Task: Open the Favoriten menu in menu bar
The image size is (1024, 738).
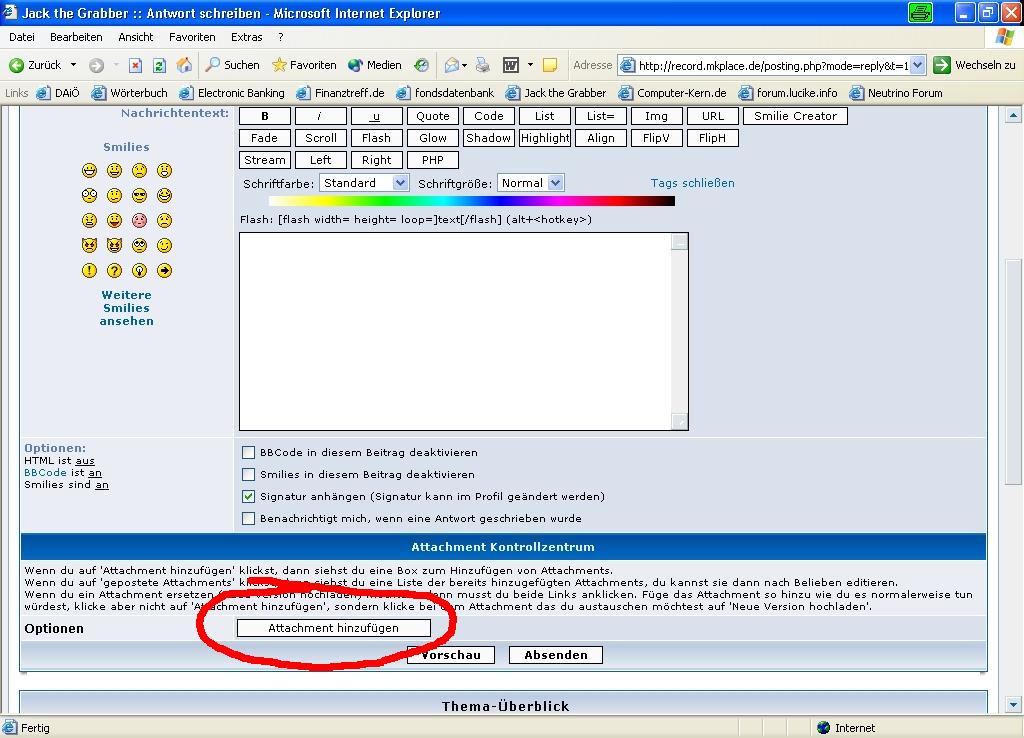Action: [x=192, y=37]
